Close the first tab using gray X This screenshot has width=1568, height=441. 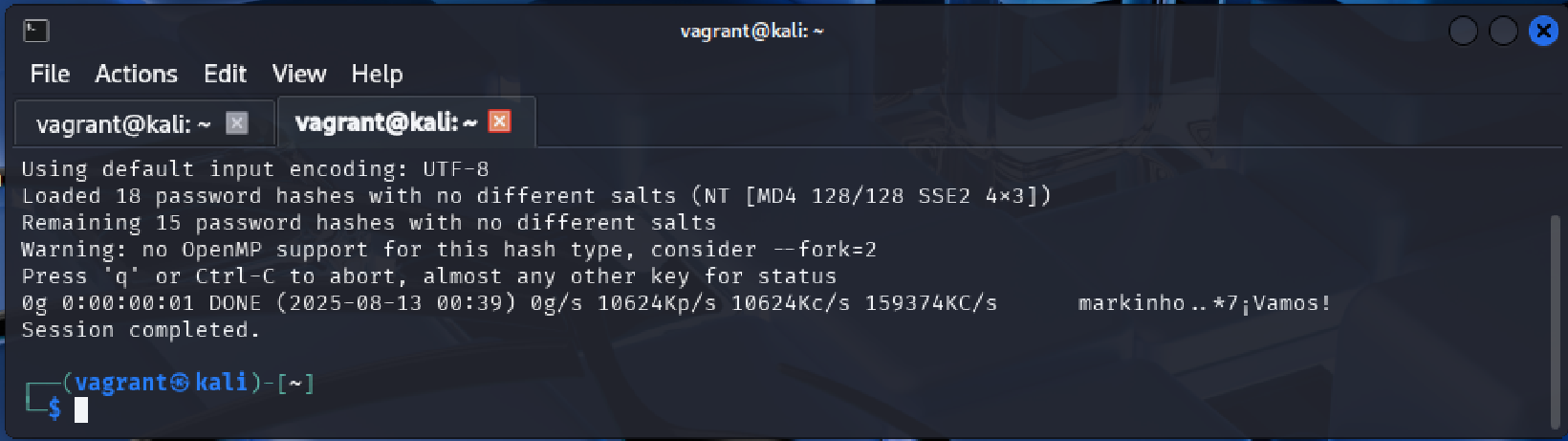click(237, 122)
